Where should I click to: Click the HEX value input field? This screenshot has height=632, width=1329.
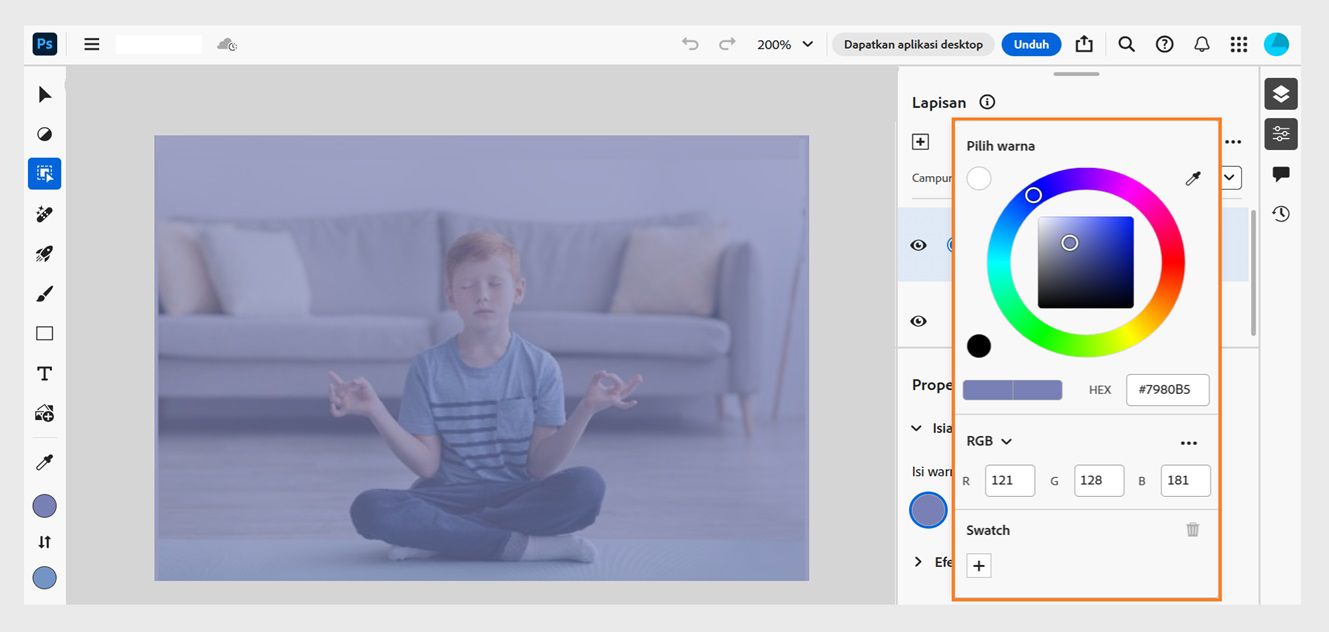coord(1167,390)
